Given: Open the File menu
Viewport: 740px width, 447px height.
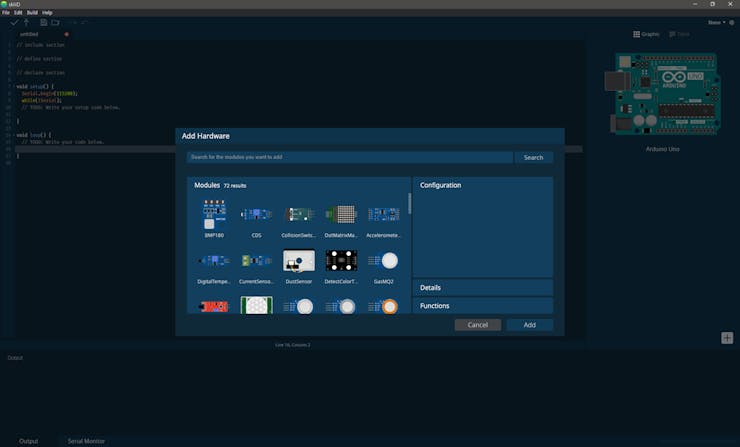Looking at the screenshot, I should 6,13.
